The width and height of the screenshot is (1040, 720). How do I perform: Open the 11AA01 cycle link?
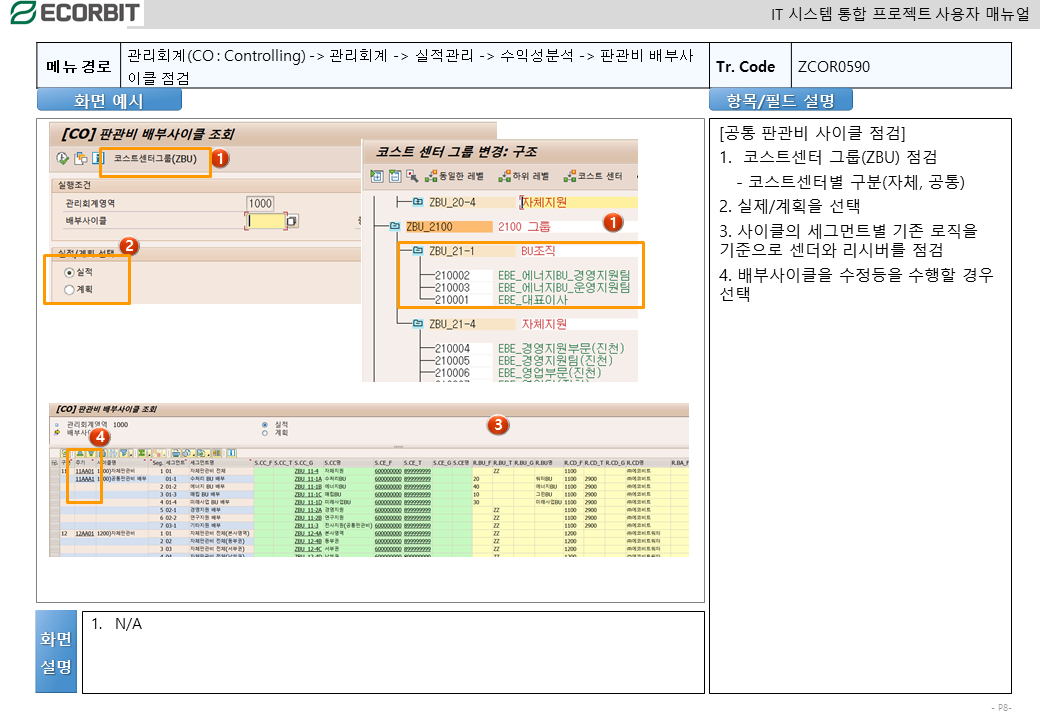point(84,471)
